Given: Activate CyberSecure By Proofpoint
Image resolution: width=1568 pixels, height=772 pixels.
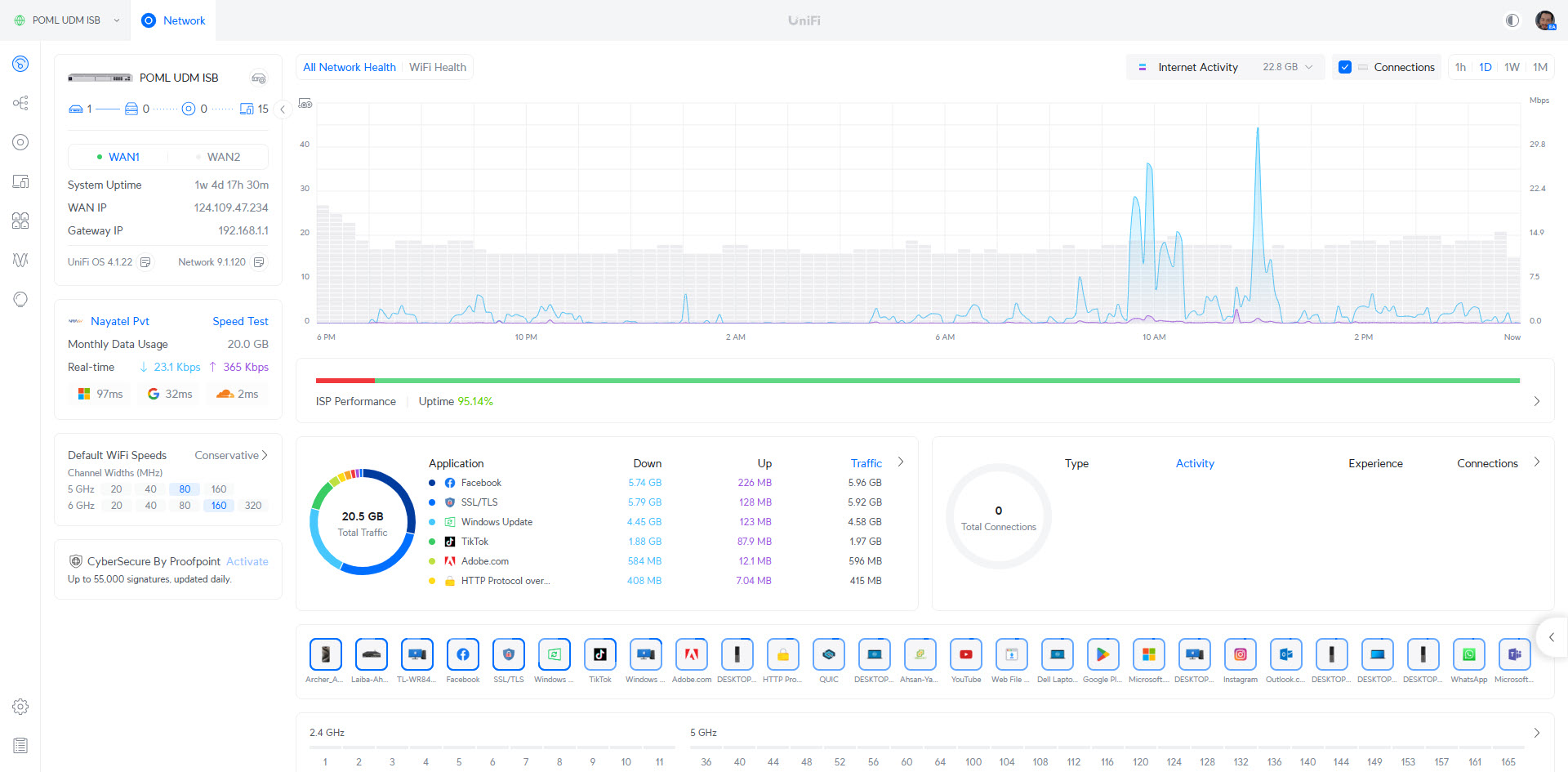Looking at the screenshot, I should 247,561.
